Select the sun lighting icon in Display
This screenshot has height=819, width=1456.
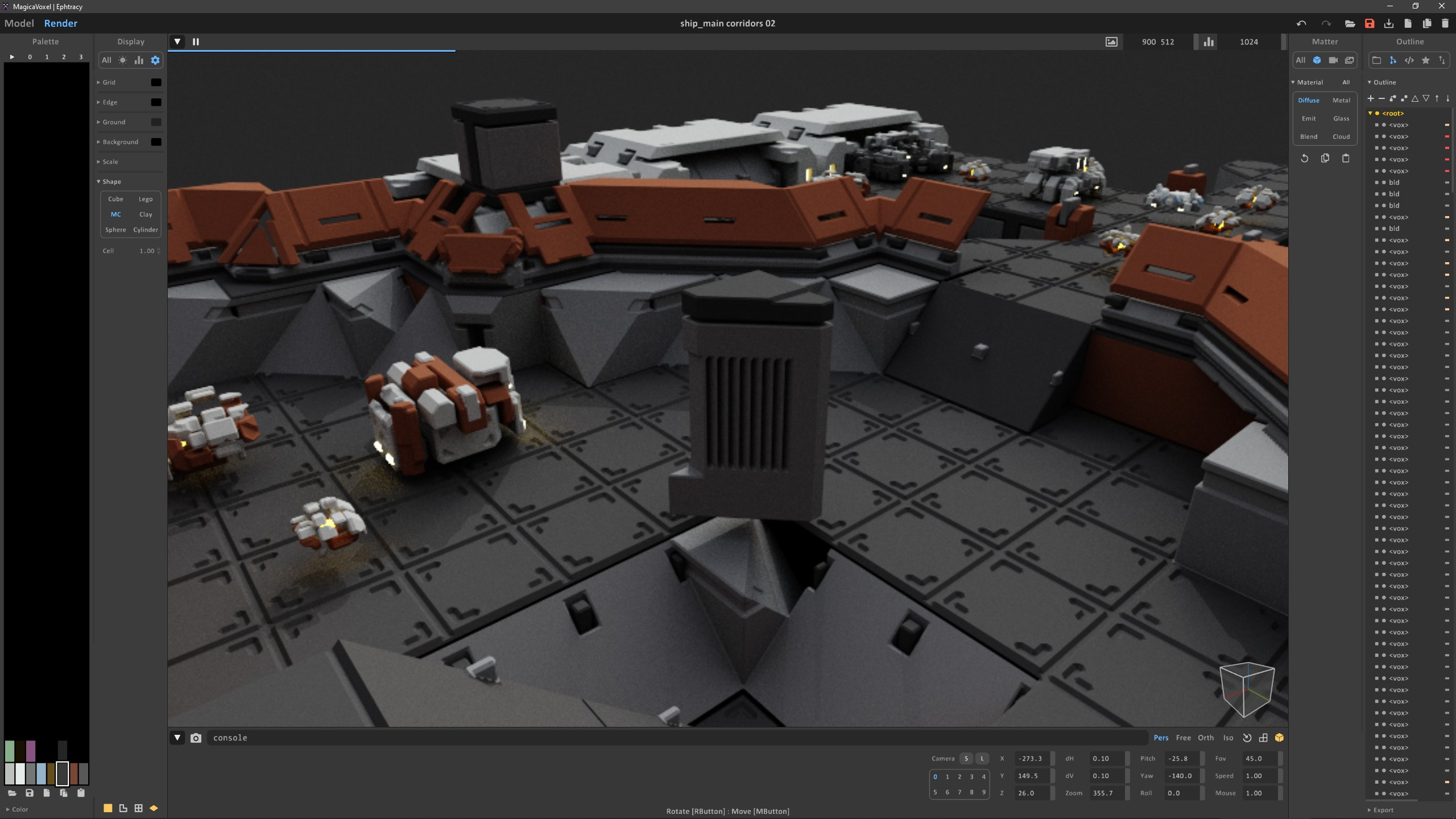[x=123, y=60]
